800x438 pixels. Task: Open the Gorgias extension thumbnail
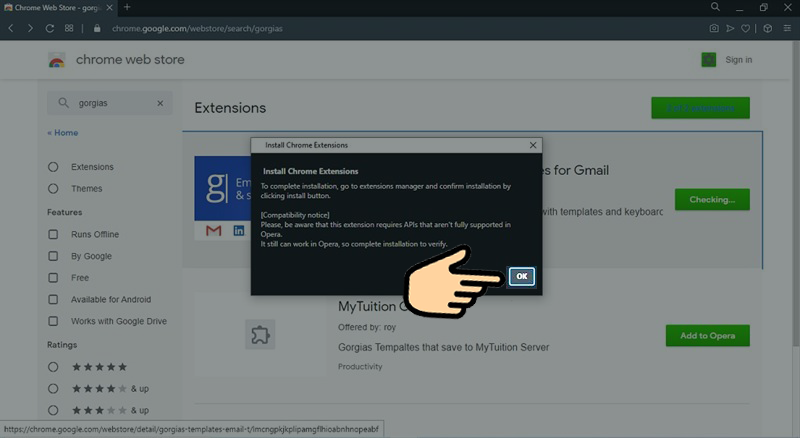pyautogui.click(x=222, y=198)
